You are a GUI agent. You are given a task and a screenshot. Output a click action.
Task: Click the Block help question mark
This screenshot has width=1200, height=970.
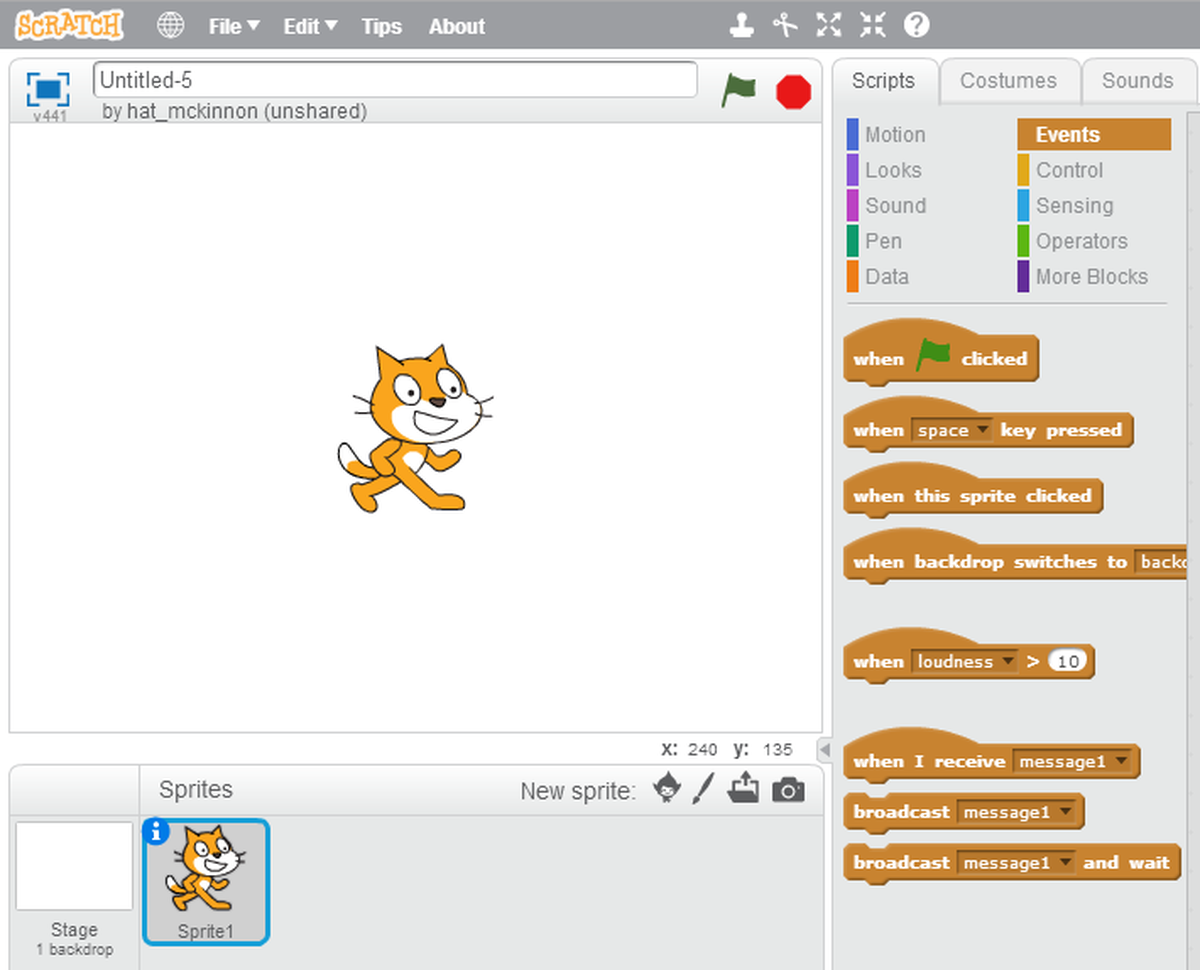[916, 25]
